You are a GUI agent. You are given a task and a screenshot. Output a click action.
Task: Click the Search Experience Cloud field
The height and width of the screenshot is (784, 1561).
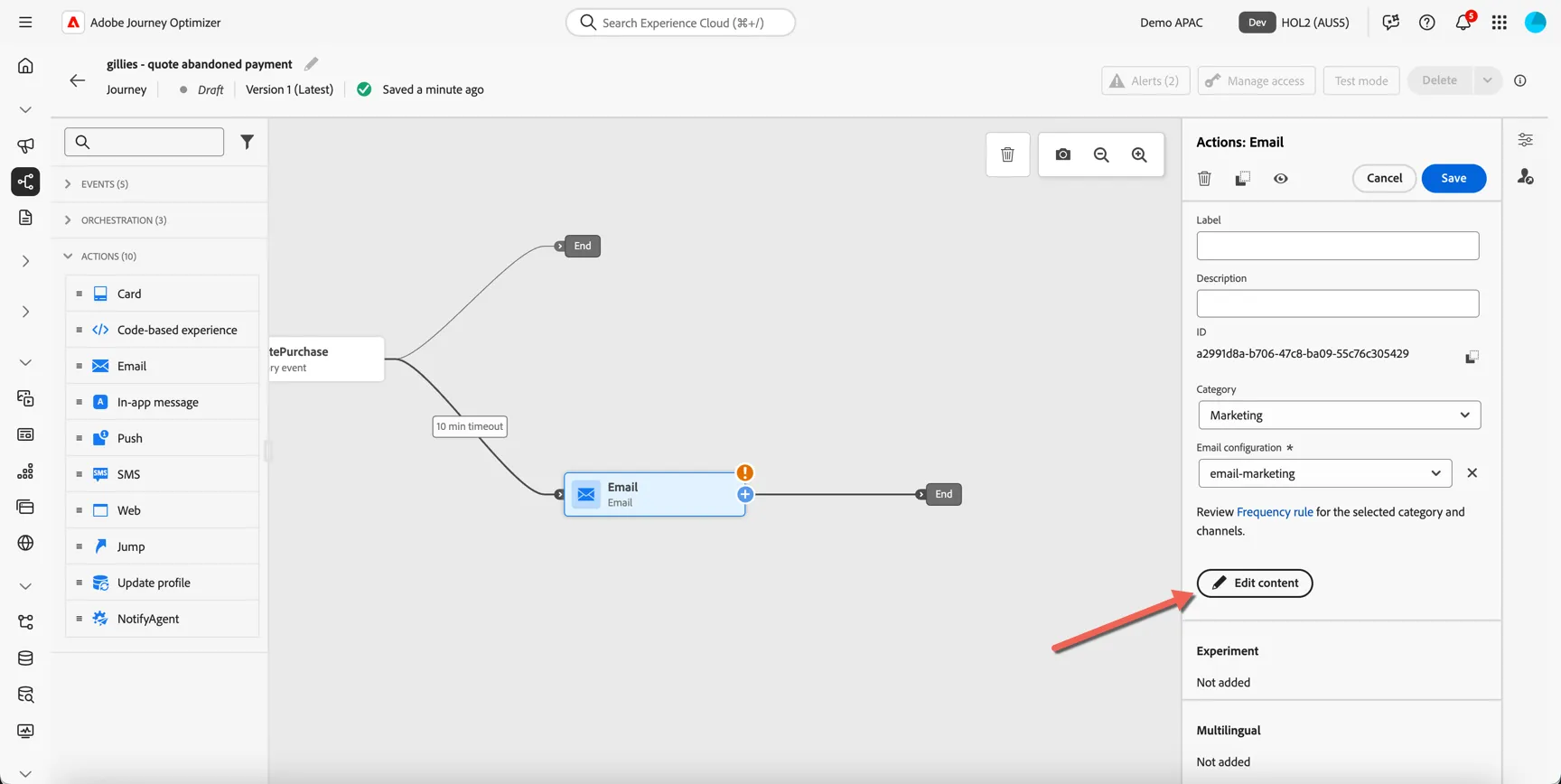(680, 23)
